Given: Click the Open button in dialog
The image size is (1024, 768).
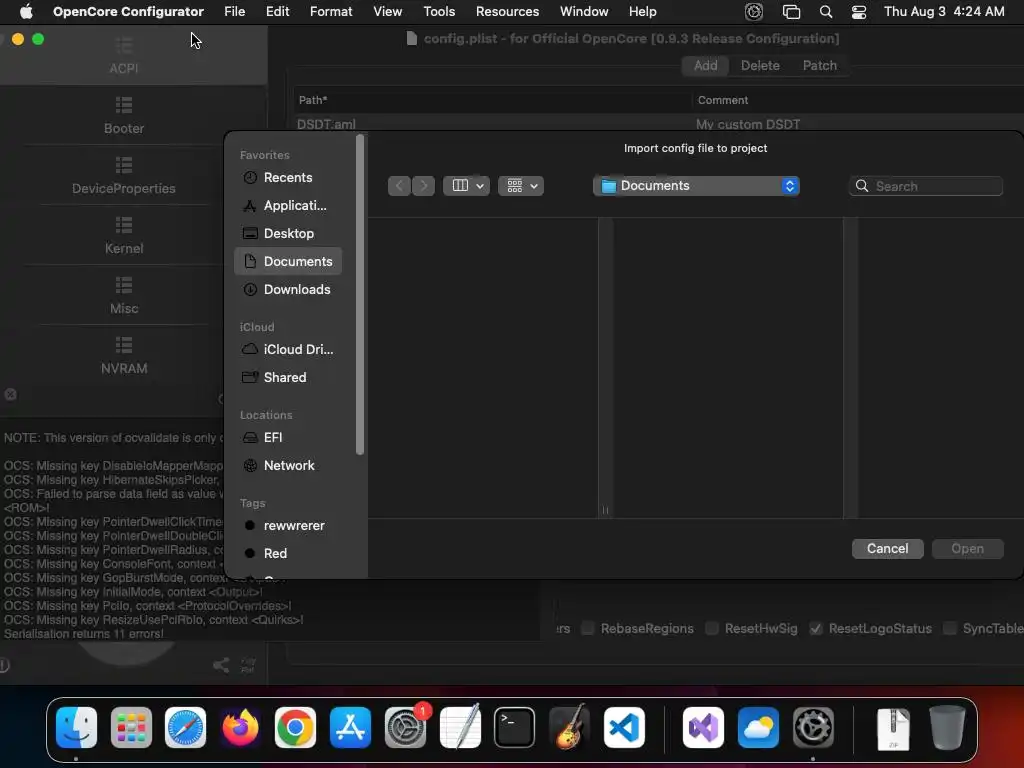Looking at the screenshot, I should [x=967, y=549].
